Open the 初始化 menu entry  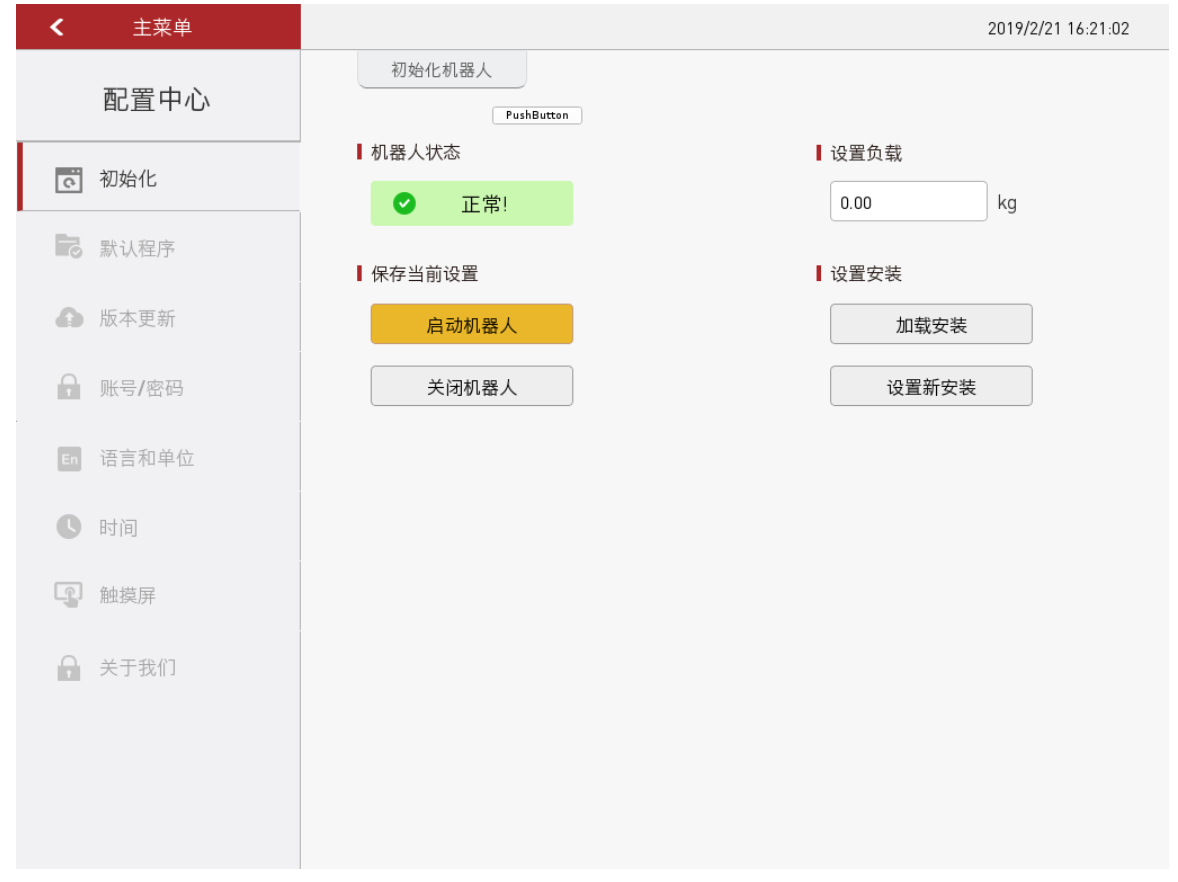[159, 177]
